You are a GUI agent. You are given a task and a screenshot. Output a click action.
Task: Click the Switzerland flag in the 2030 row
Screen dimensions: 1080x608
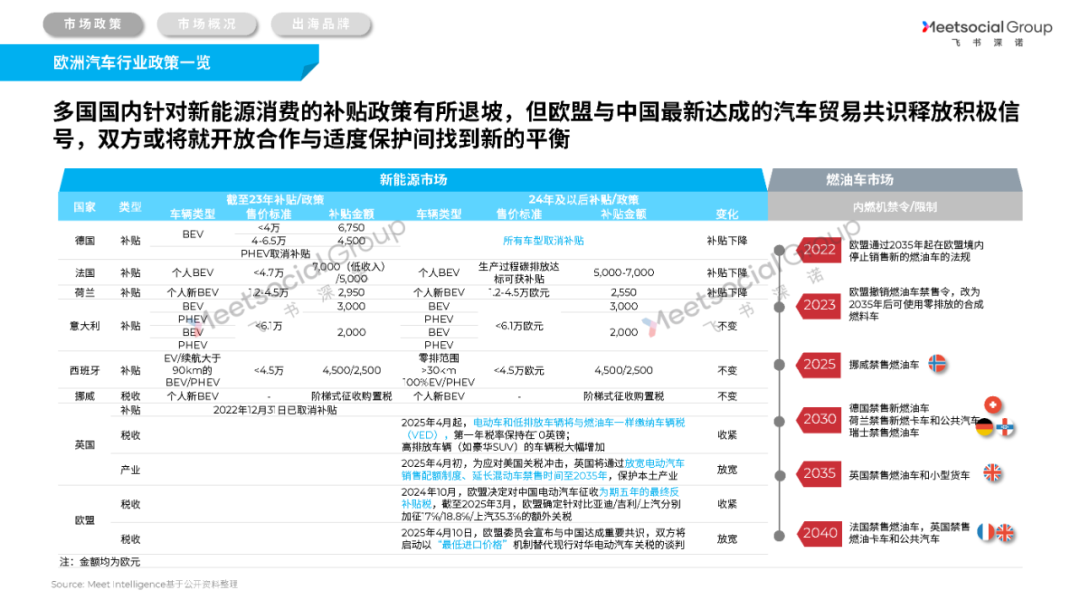click(x=992, y=405)
